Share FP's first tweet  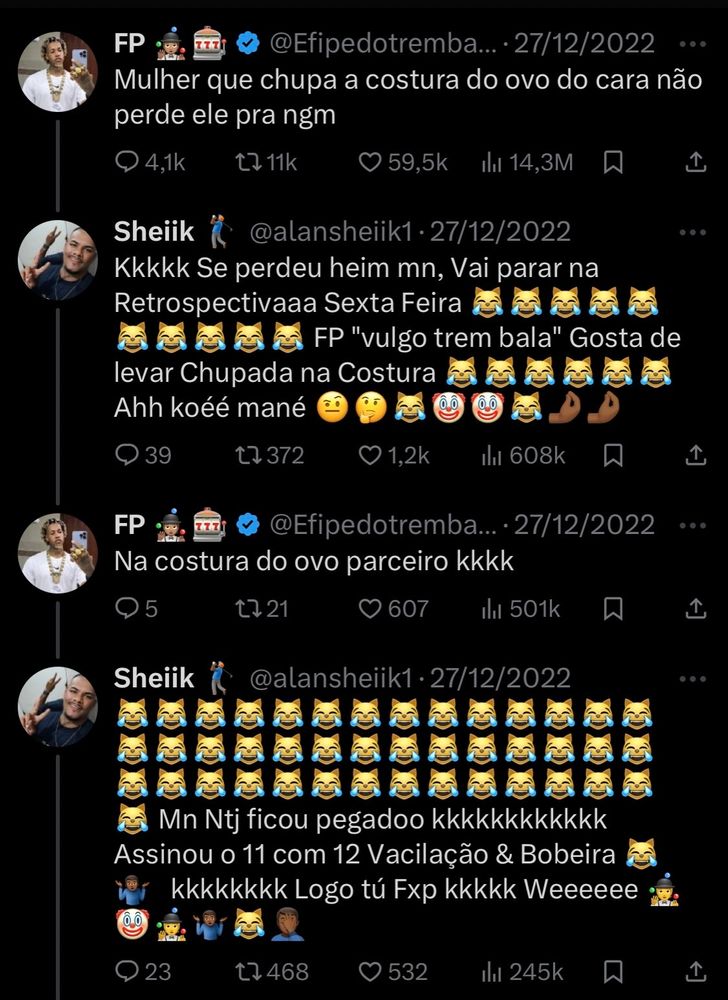pos(696,162)
